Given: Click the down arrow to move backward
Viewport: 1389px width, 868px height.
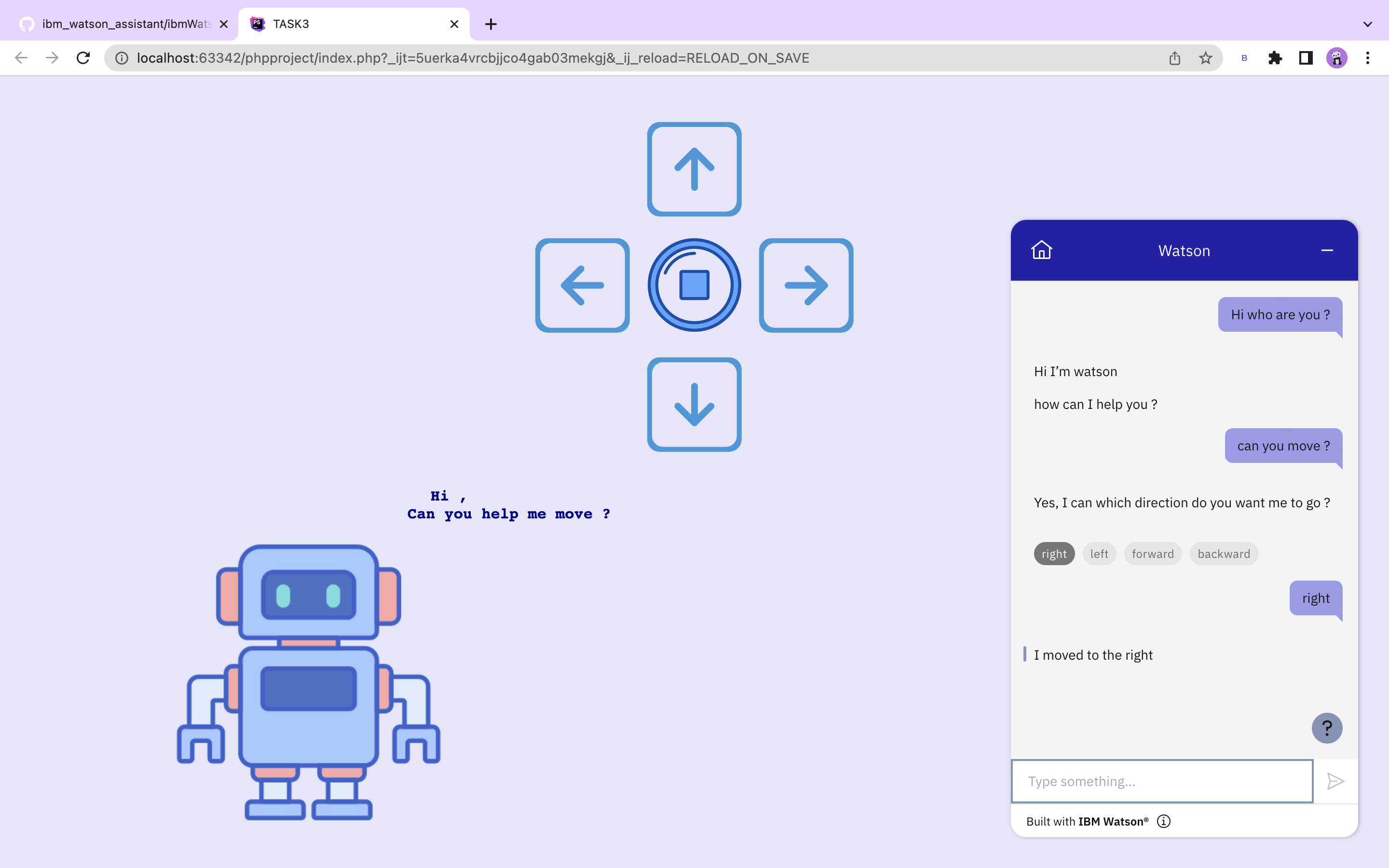Looking at the screenshot, I should pyautogui.click(x=694, y=404).
